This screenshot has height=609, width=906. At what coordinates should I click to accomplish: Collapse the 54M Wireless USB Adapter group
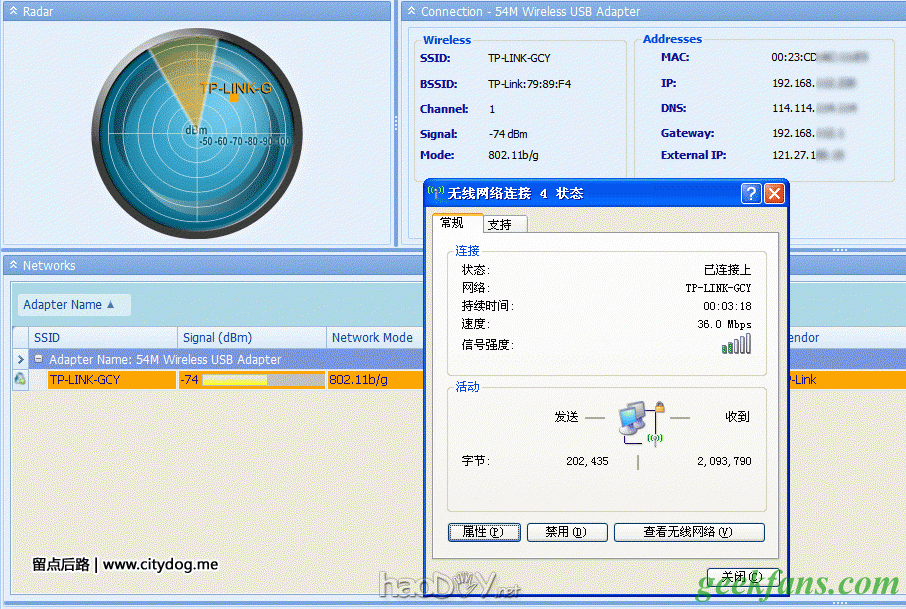click(x=39, y=359)
